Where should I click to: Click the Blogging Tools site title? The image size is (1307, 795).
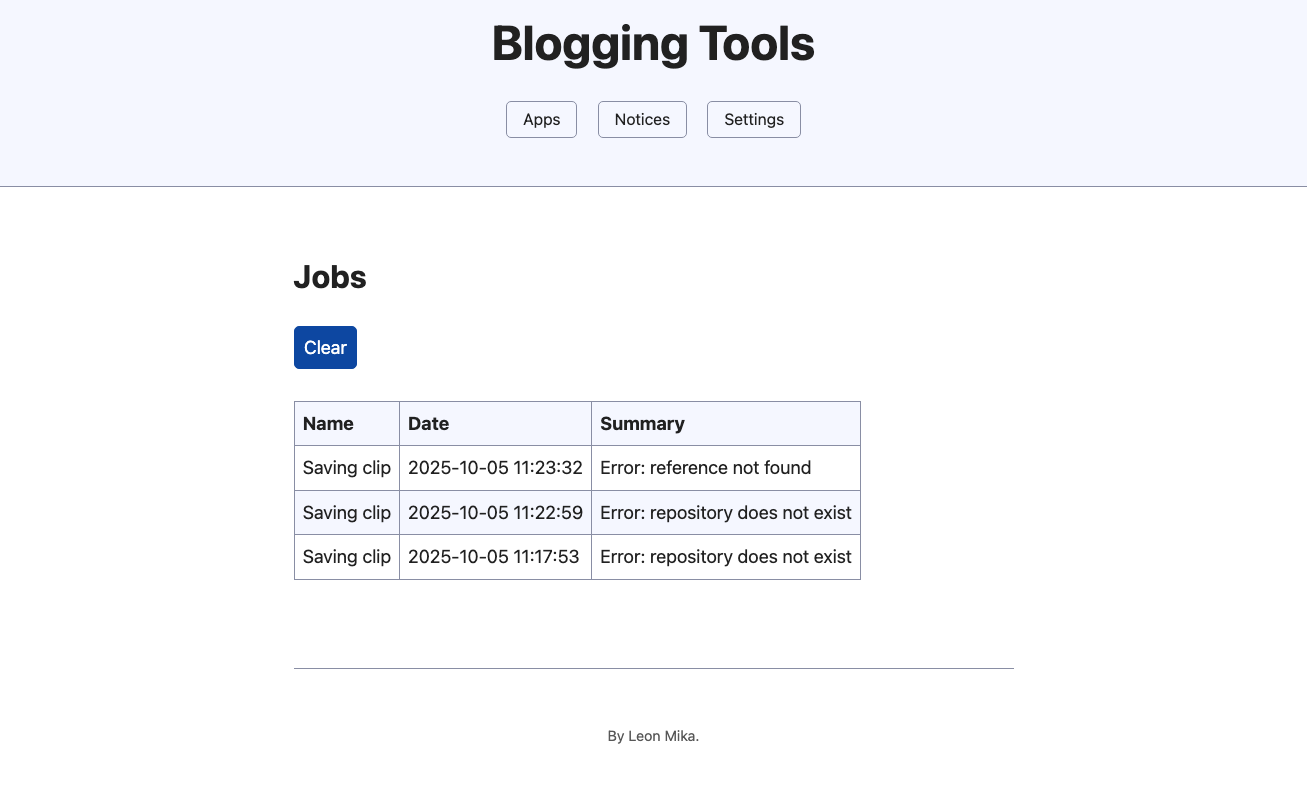(653, 45)
